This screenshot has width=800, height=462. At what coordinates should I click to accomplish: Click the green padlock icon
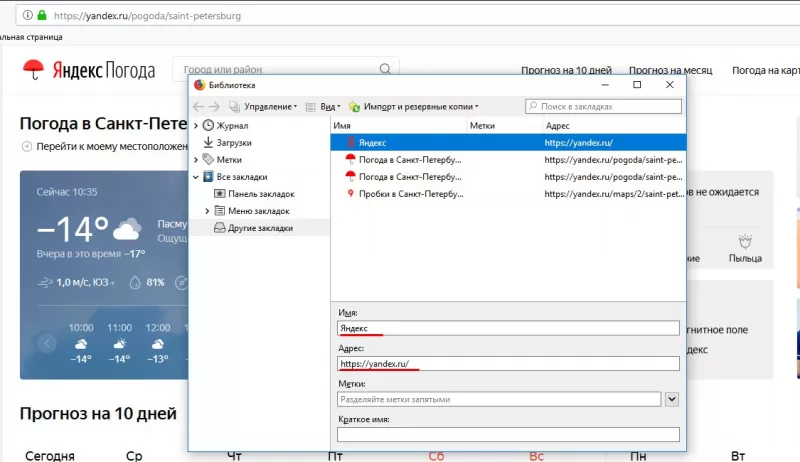pyautogui.click(x=42, y=15)
